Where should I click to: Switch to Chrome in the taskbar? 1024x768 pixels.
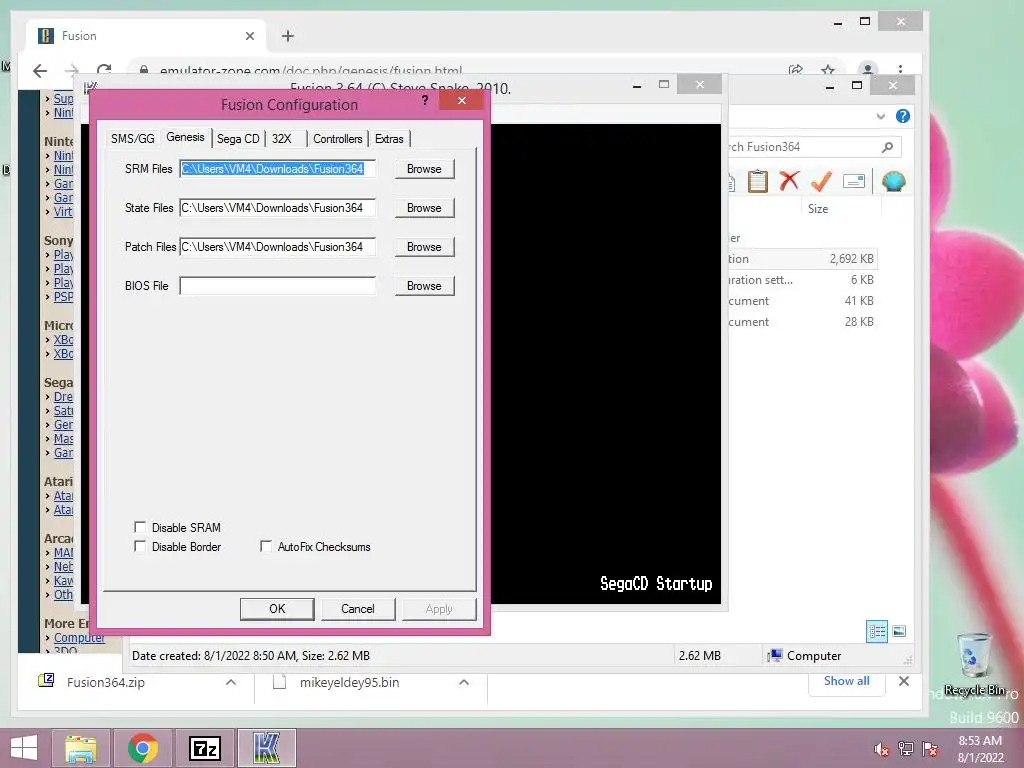[143, 748]
